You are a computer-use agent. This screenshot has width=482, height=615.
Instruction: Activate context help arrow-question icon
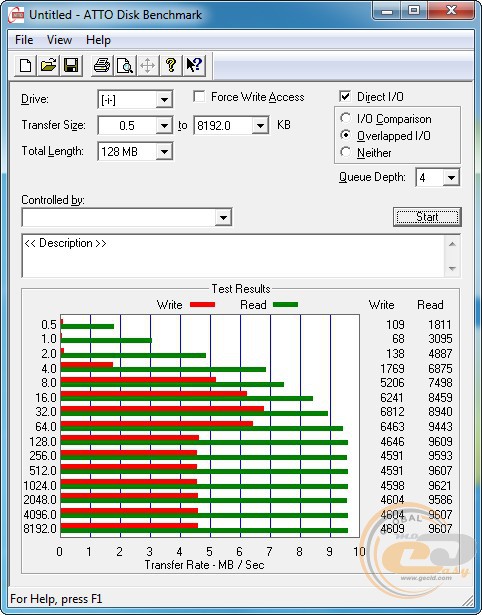point(194,66)
